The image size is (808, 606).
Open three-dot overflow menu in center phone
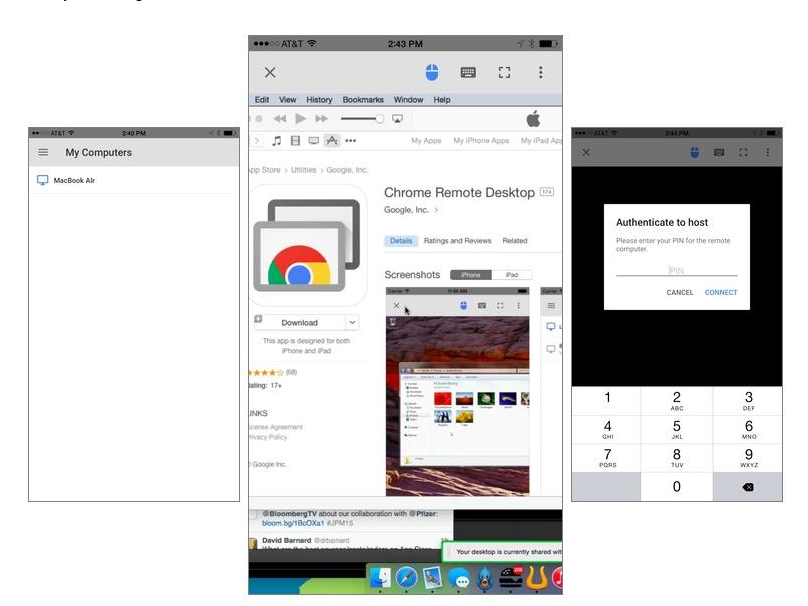[541, 73]
